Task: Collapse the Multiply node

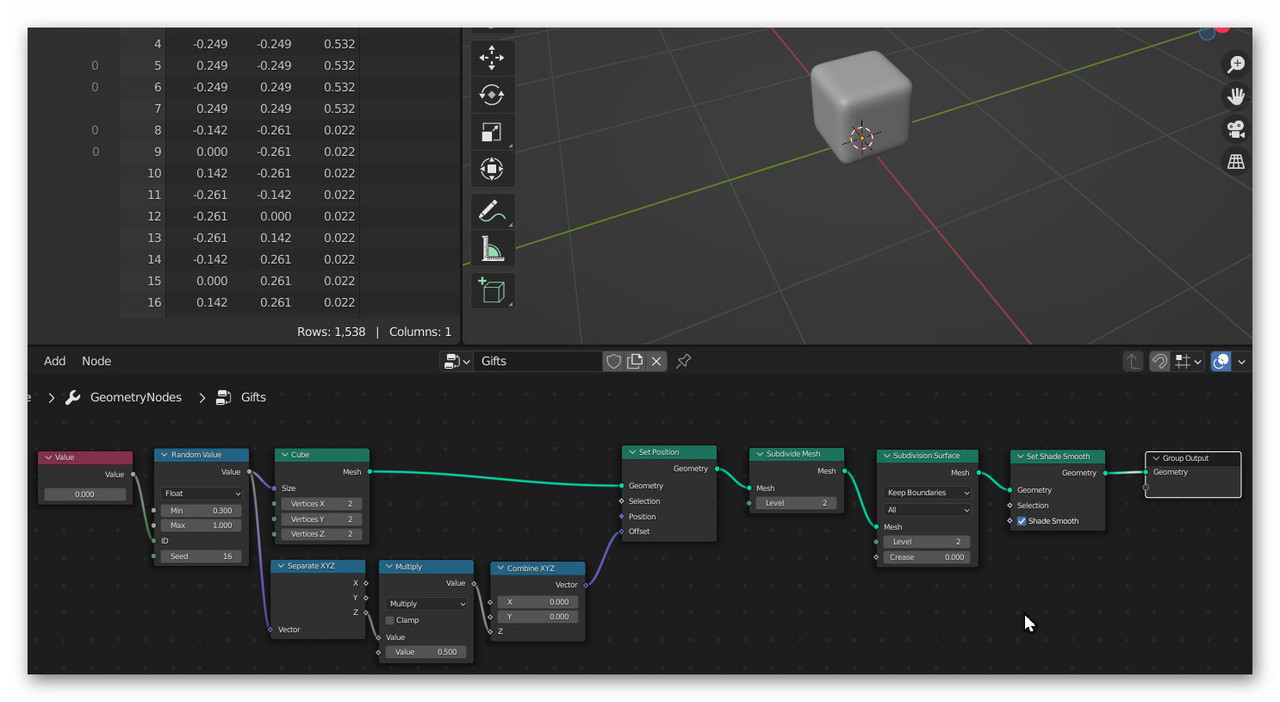Action: (x=389, y=566)
